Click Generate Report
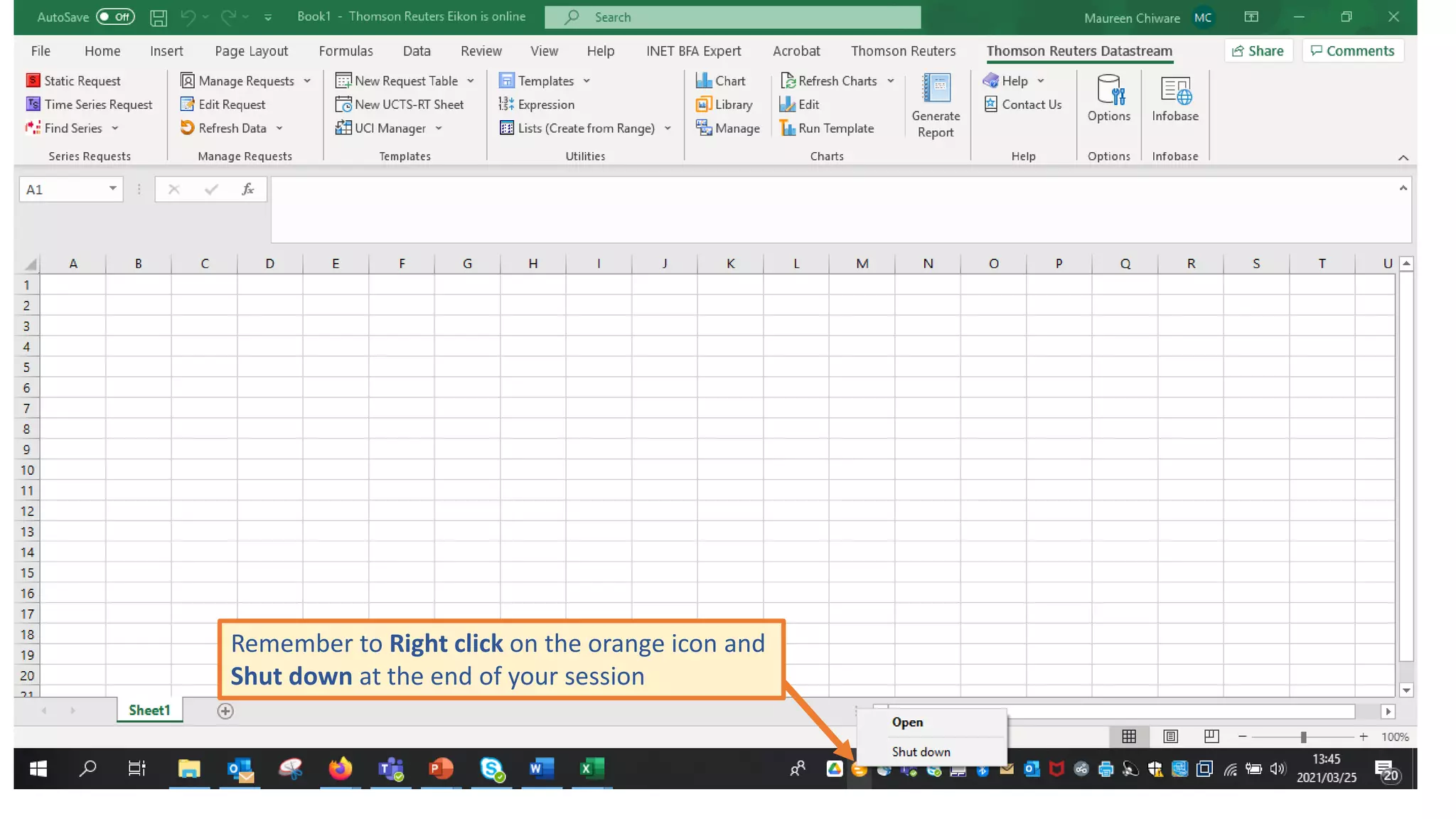Image resolution: width=1456 pixels, height=819 pixels. [936, 107]
